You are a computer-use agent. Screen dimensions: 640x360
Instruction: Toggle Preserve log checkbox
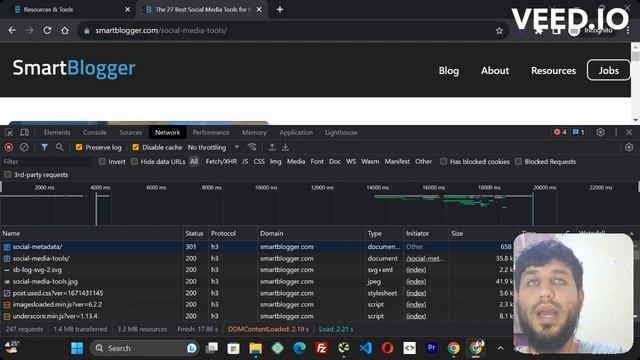point(79,147)
